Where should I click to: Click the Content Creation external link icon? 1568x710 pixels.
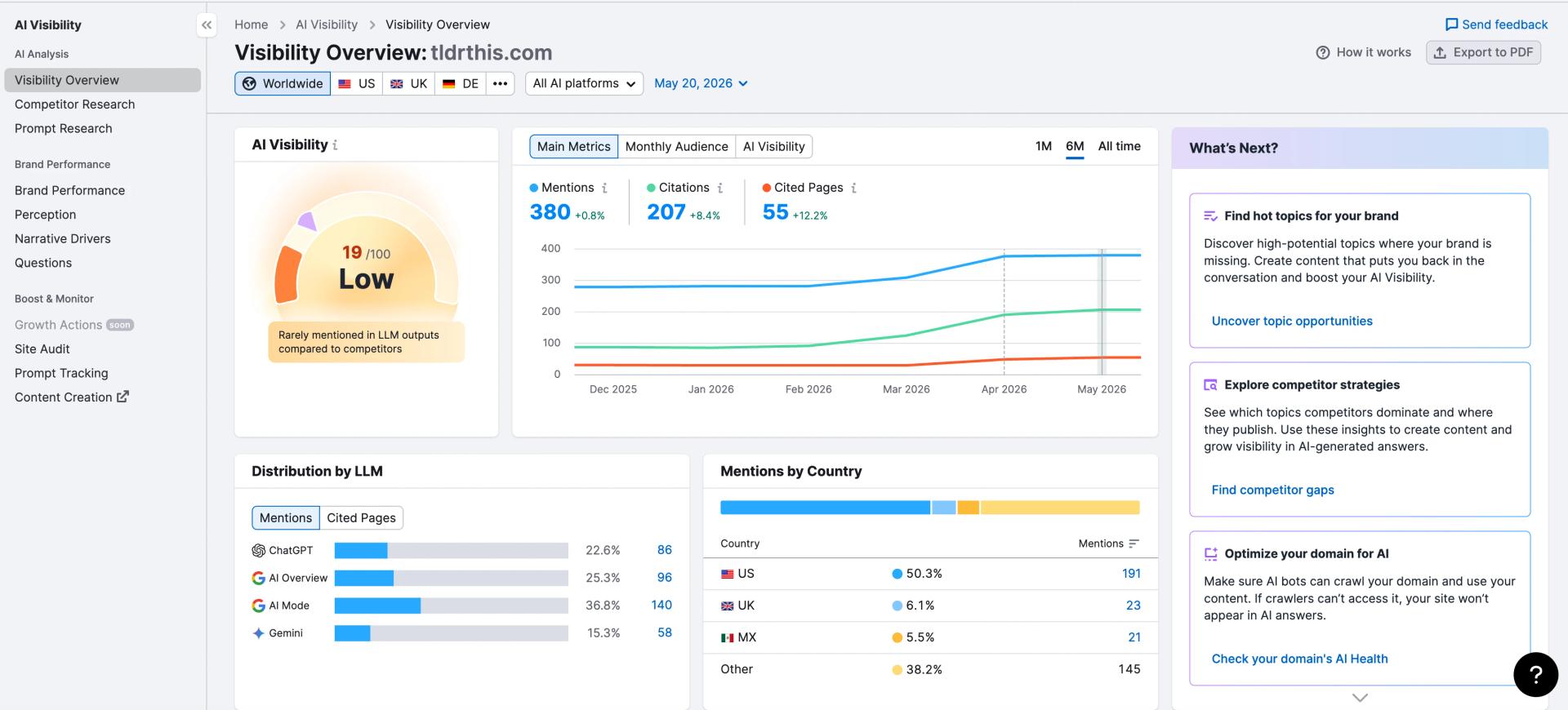(x=122, y=397)
